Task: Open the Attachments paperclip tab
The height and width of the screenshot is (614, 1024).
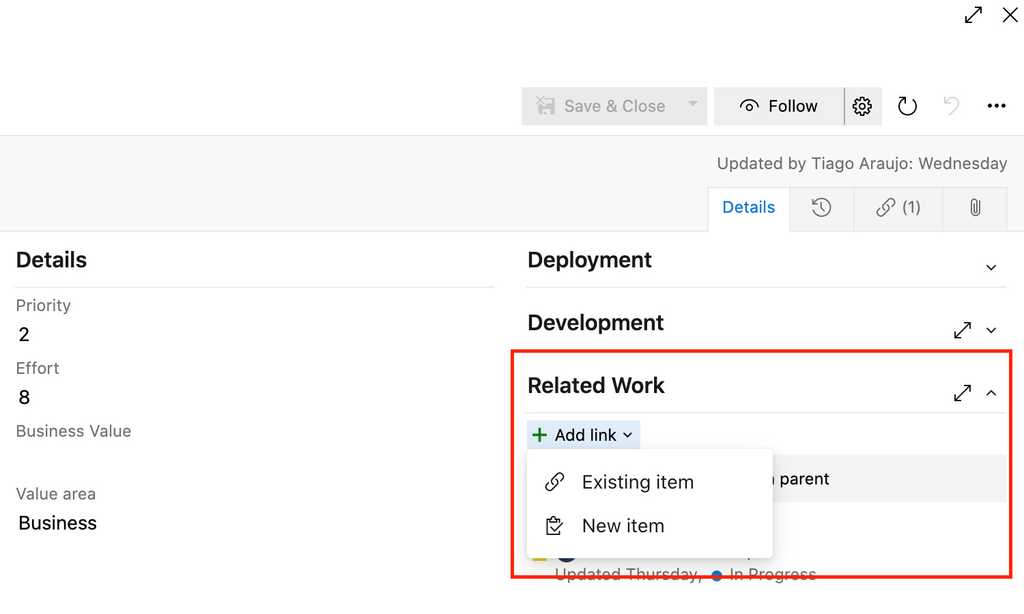Action: pos(974,208)
